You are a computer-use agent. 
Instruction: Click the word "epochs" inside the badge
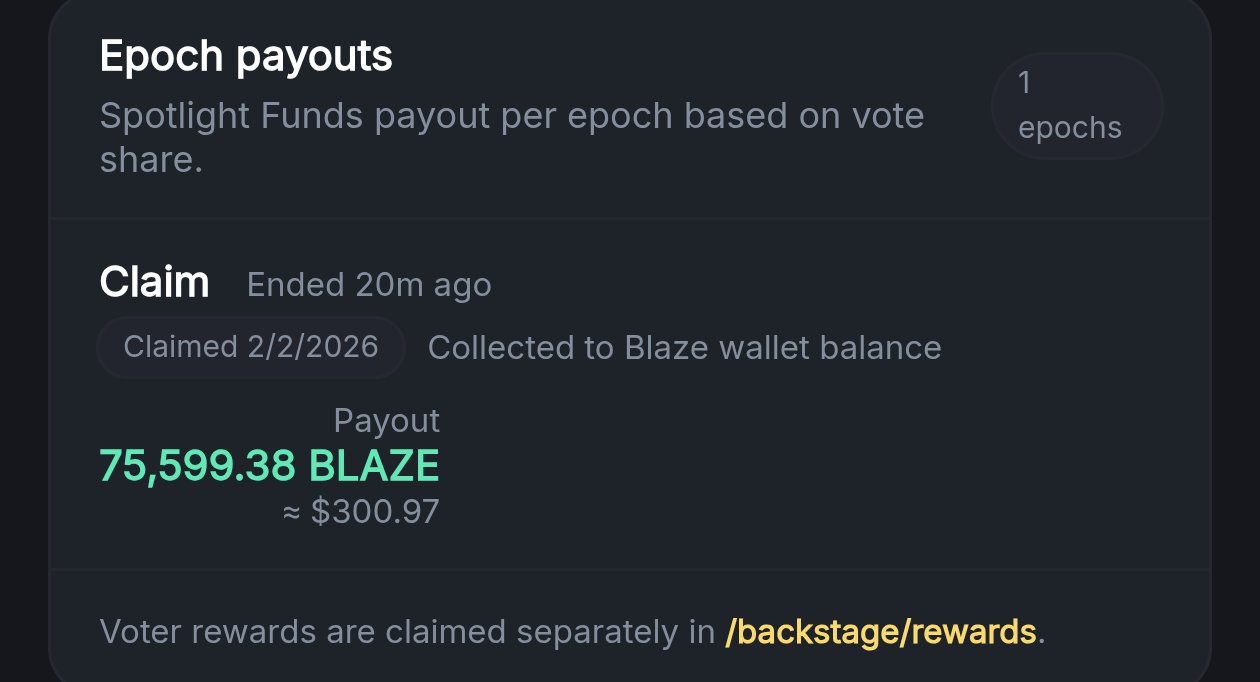pyautogui.click(x=1070, y=128)
